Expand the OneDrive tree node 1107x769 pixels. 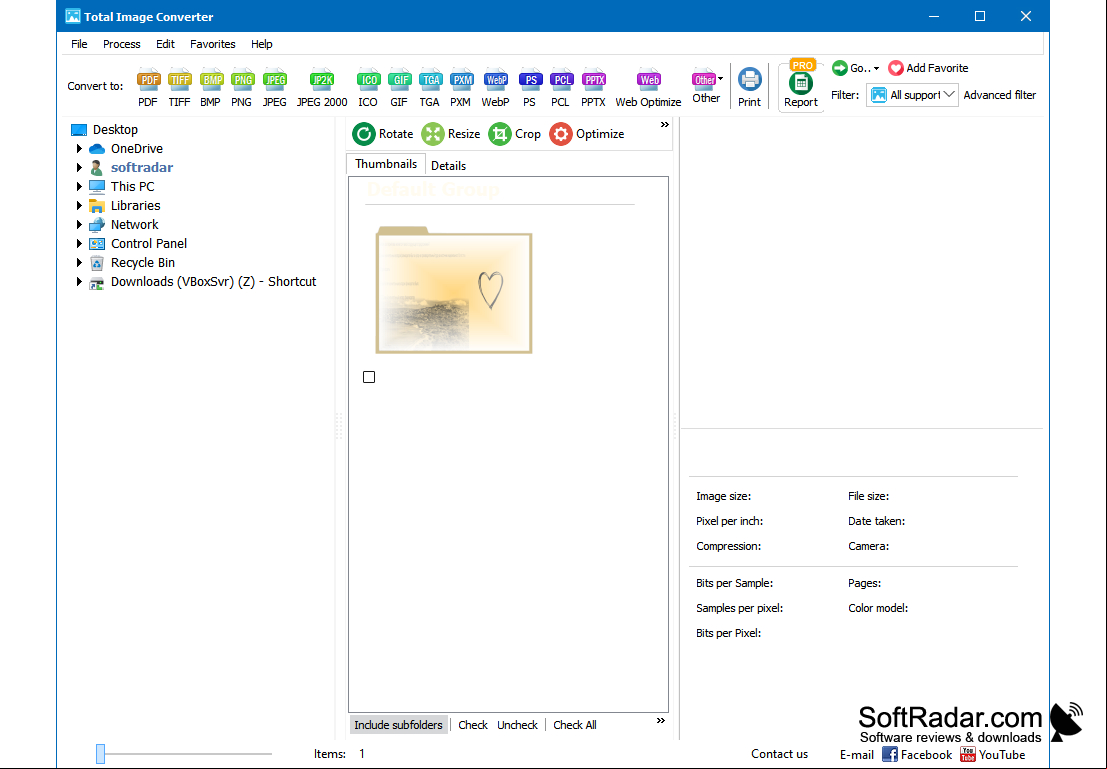coord(79,149)
